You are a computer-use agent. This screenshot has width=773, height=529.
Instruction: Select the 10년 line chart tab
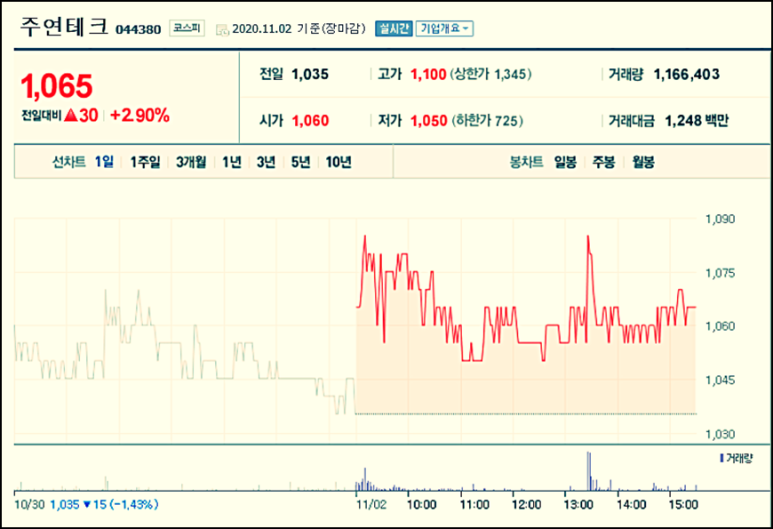(x=338, y=162)
